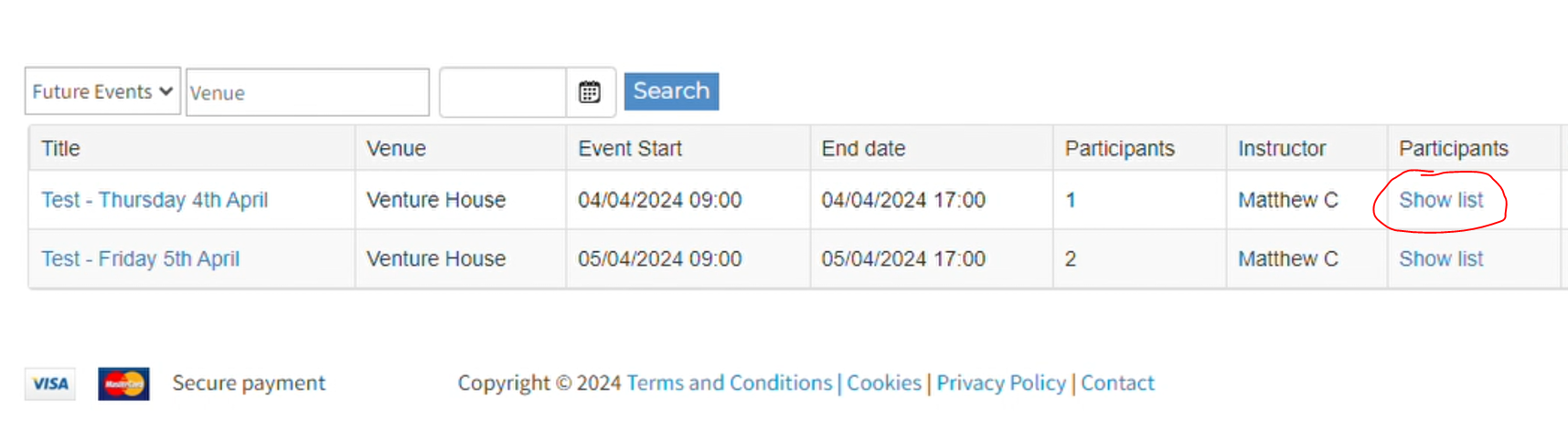The height and width of the screenshot is (421, 1568).
Task: Click the End date column header
Action: coord(863,149)
